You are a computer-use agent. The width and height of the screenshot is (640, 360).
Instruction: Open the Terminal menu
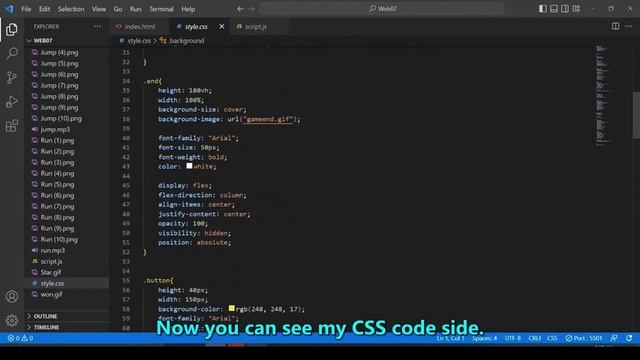click(x=161, y=9)
